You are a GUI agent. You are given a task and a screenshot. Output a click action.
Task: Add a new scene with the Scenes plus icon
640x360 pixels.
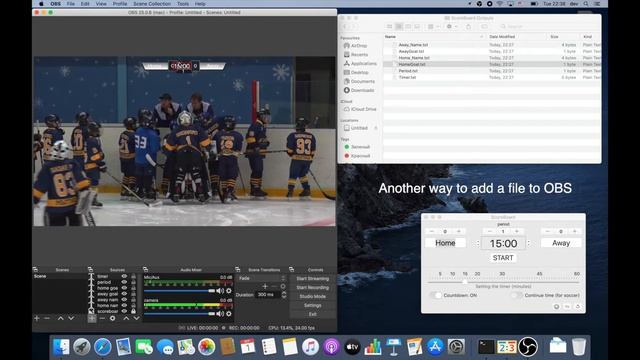37,318
